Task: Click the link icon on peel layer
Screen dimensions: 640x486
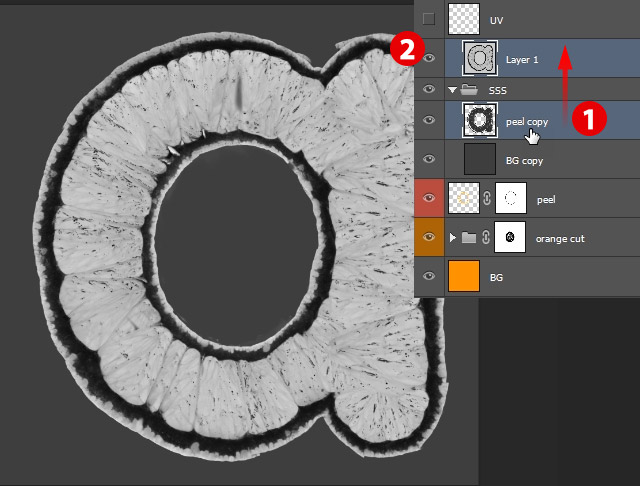Action: click(x=487, y=198)
